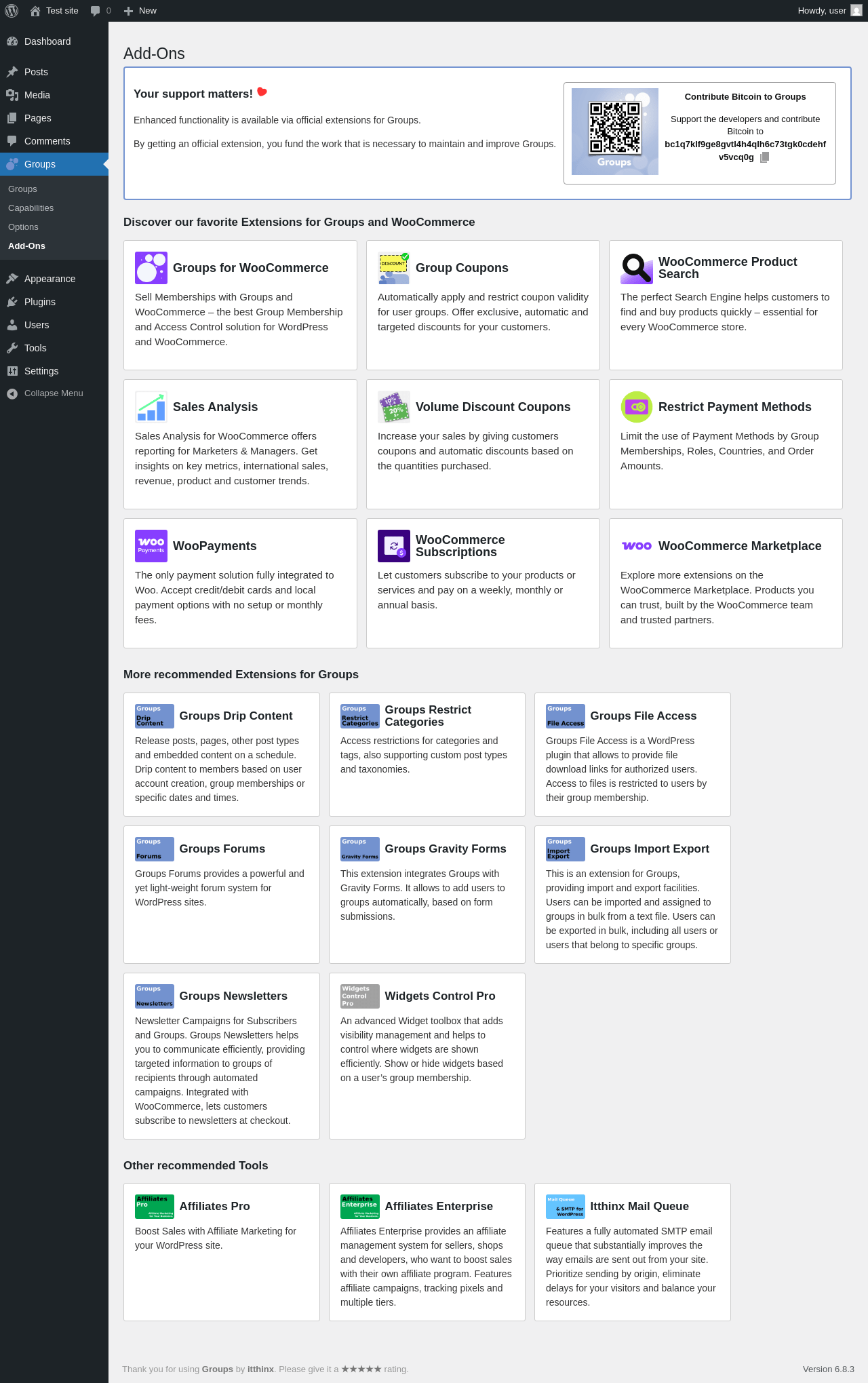
Task: Click Test site name in admin bar
Action: tap(62, 11)
